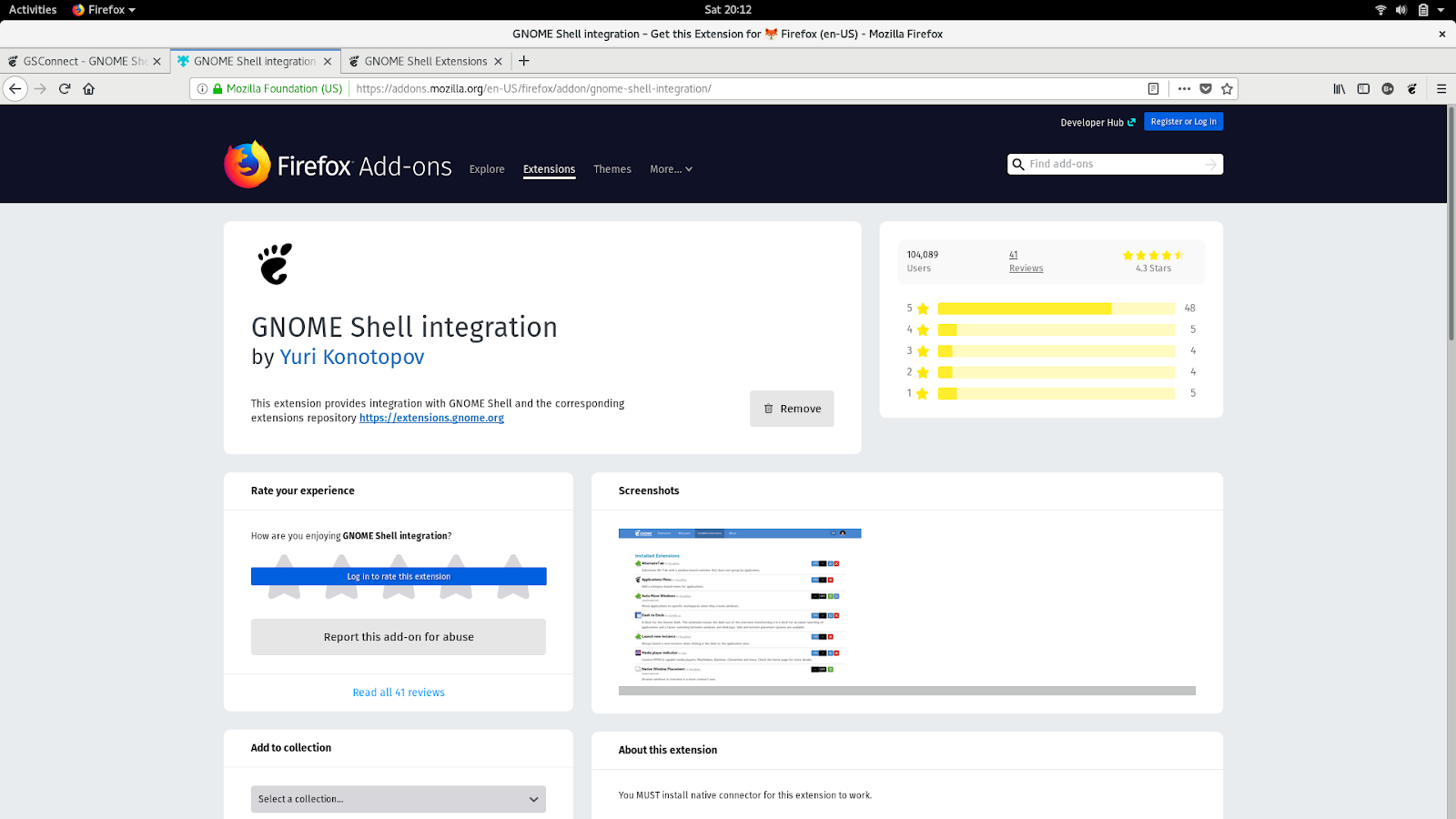
Task: Submit add-on search arrow
Action: tap(1210, 164)
